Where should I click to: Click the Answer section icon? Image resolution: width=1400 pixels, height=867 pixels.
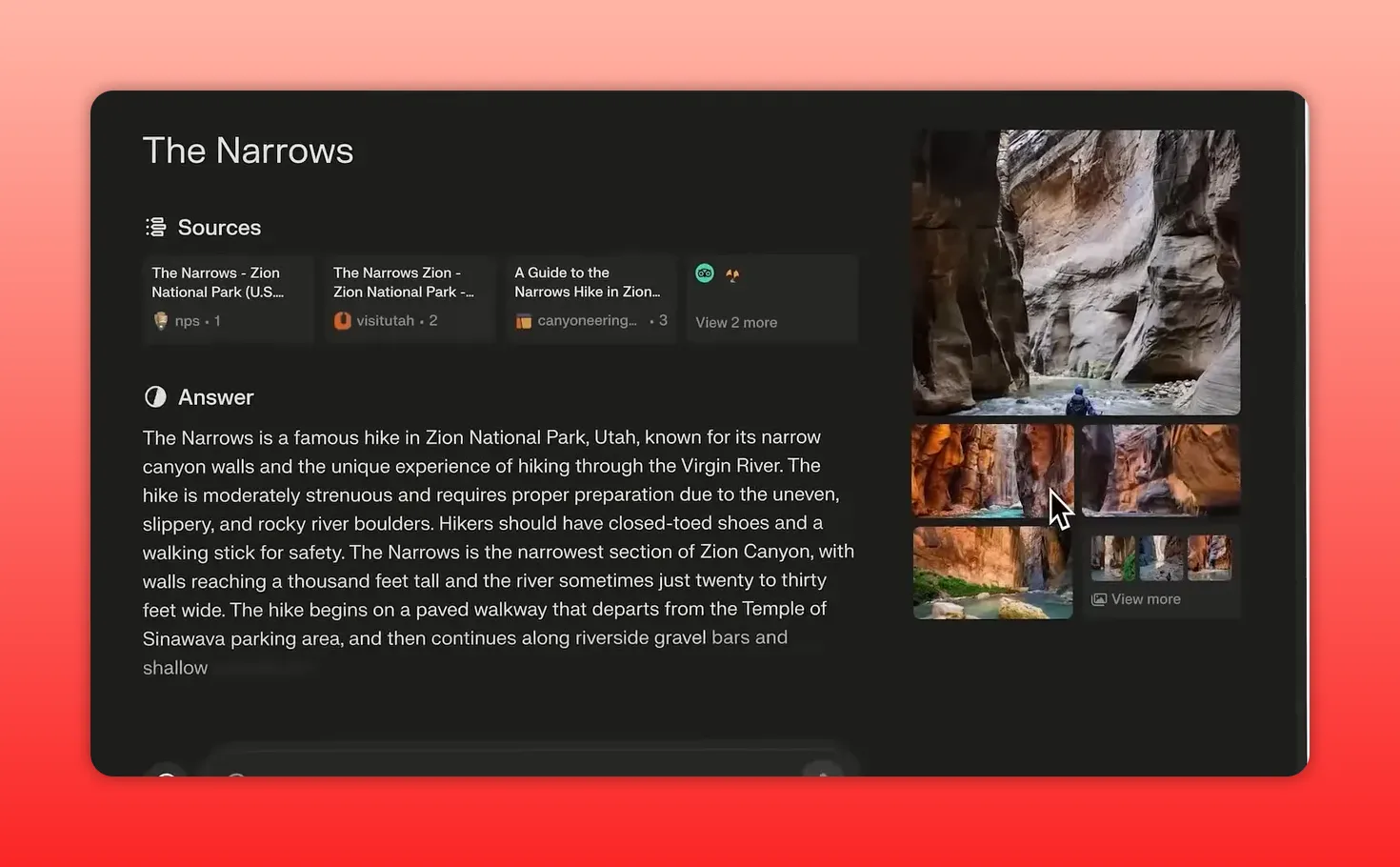[154, 396]
